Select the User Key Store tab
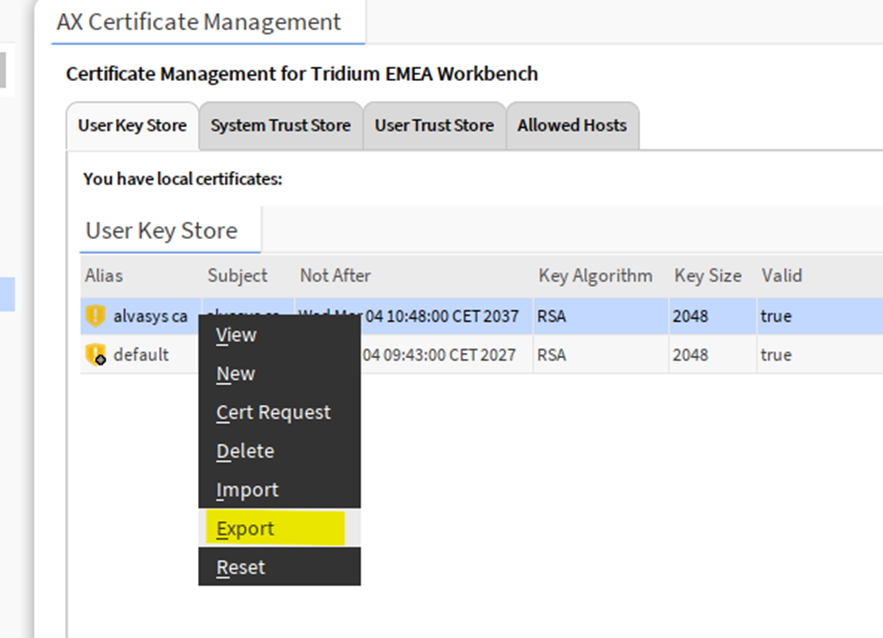The image size is (883, 638). click(x=132, y=126)
